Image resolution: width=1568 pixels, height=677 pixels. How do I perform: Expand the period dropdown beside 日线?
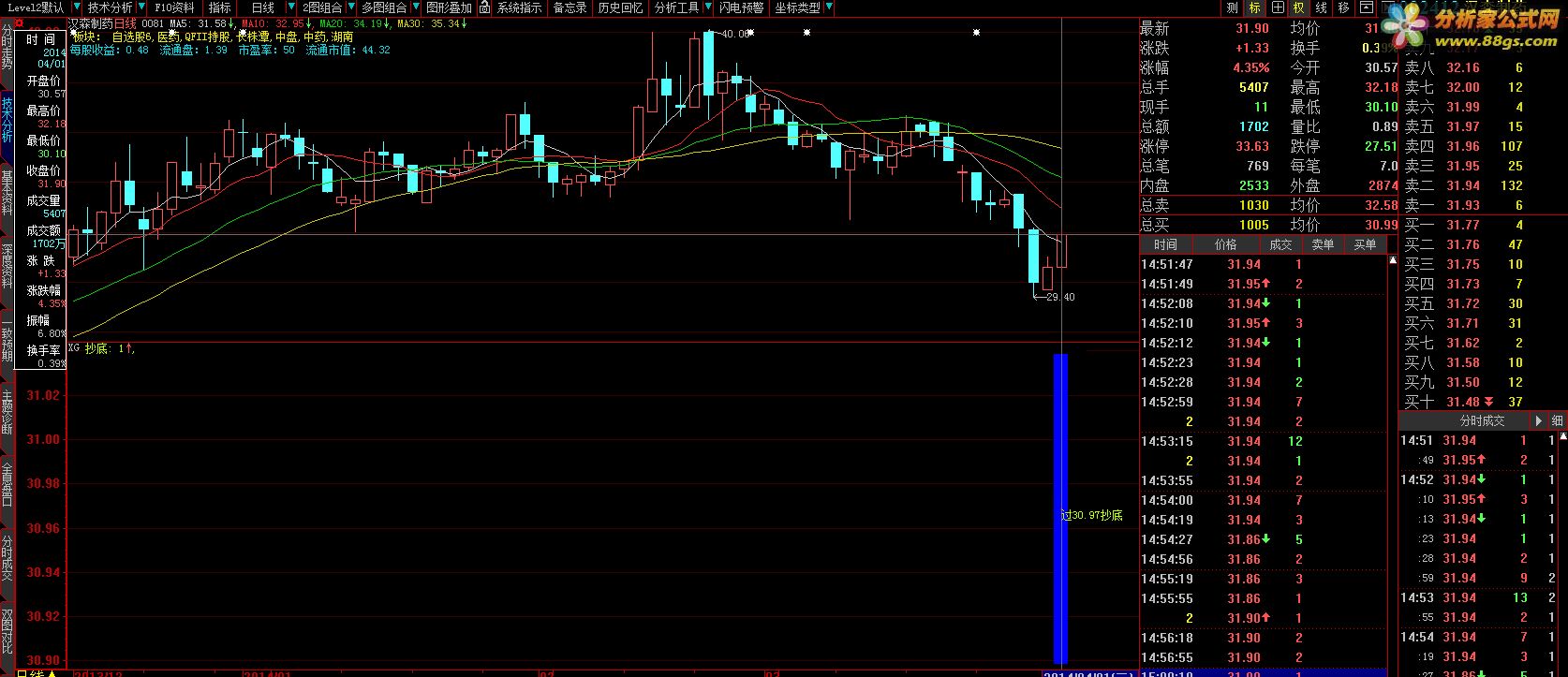click(x=291, y=7)
